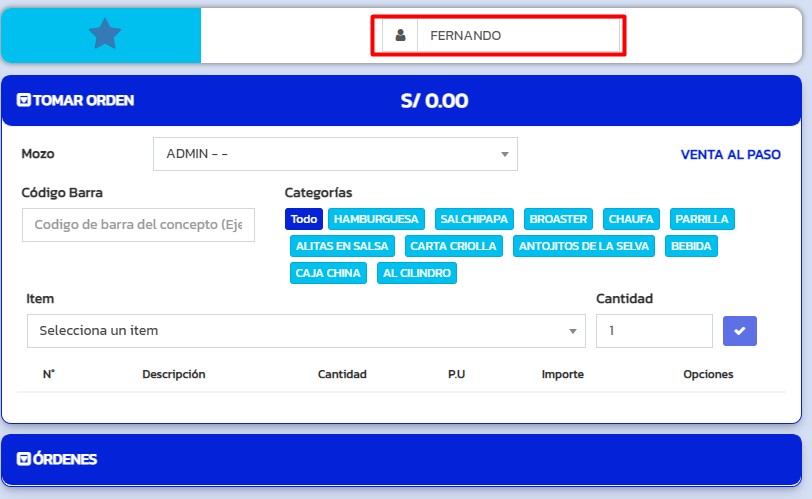The image size is (812, 499).
Task: Expand the 'Selecciona un item' dropdown
Action: pos(306,331)
